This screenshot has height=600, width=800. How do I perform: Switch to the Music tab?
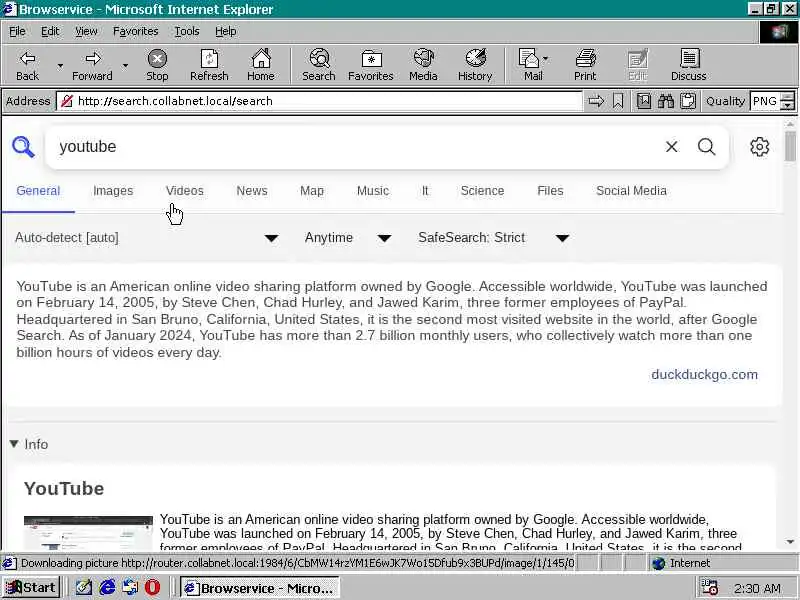(x=373, y=191)
